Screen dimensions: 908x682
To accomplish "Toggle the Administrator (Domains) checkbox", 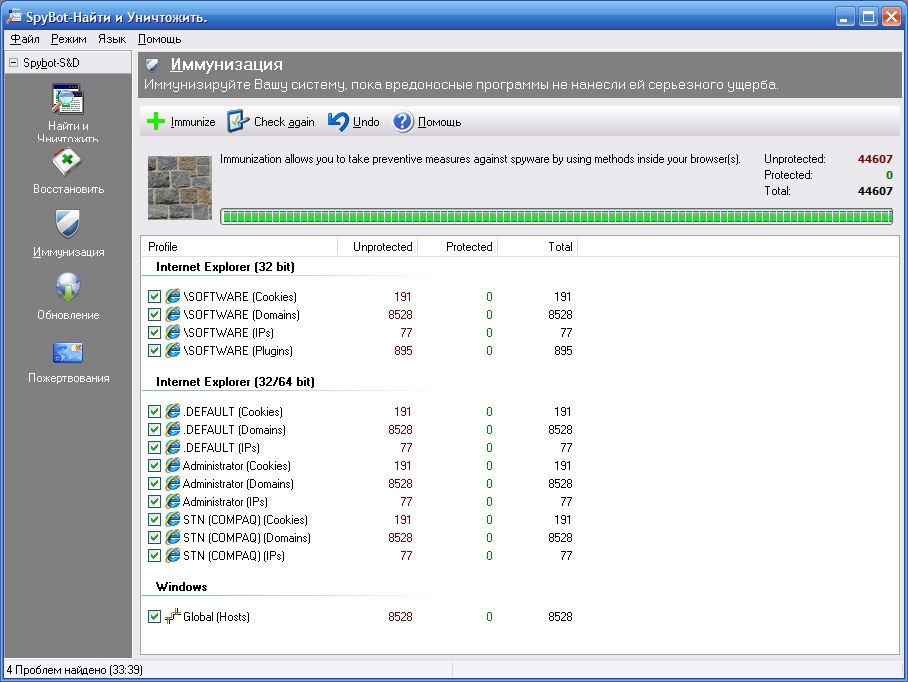I will (x=154, y=483).
